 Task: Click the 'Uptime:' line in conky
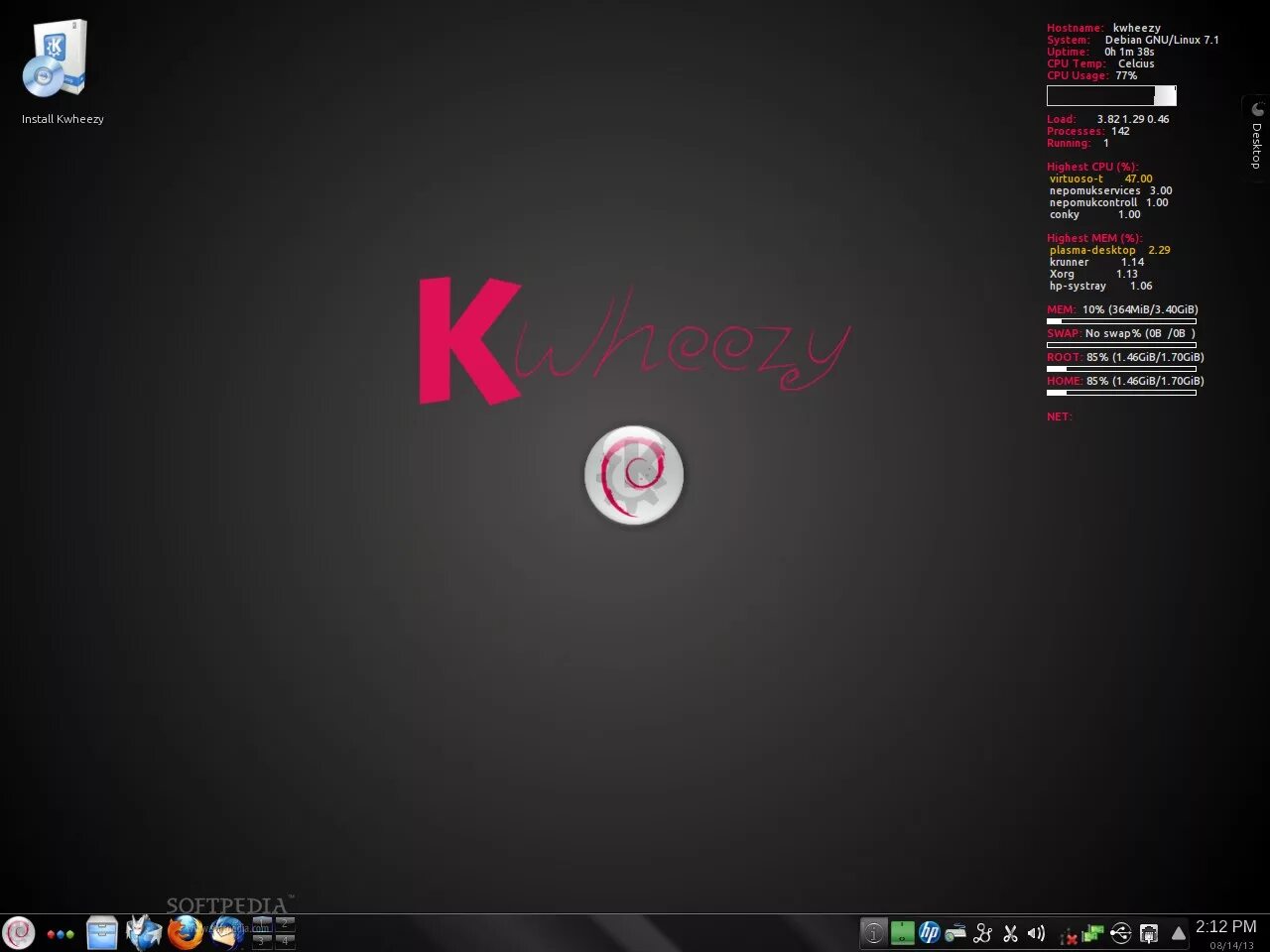(x=1100, y=52)
